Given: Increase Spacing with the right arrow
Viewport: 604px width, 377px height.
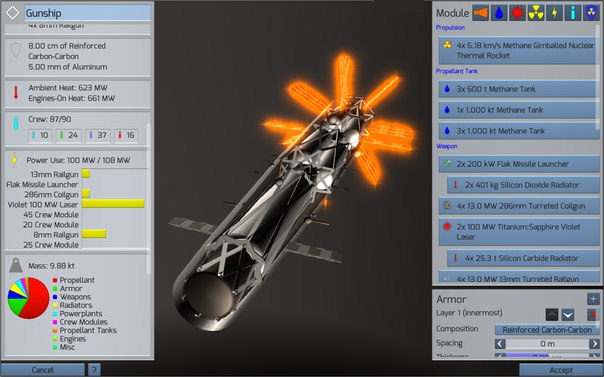Looking at the screenshot, I should pos(594,343).
